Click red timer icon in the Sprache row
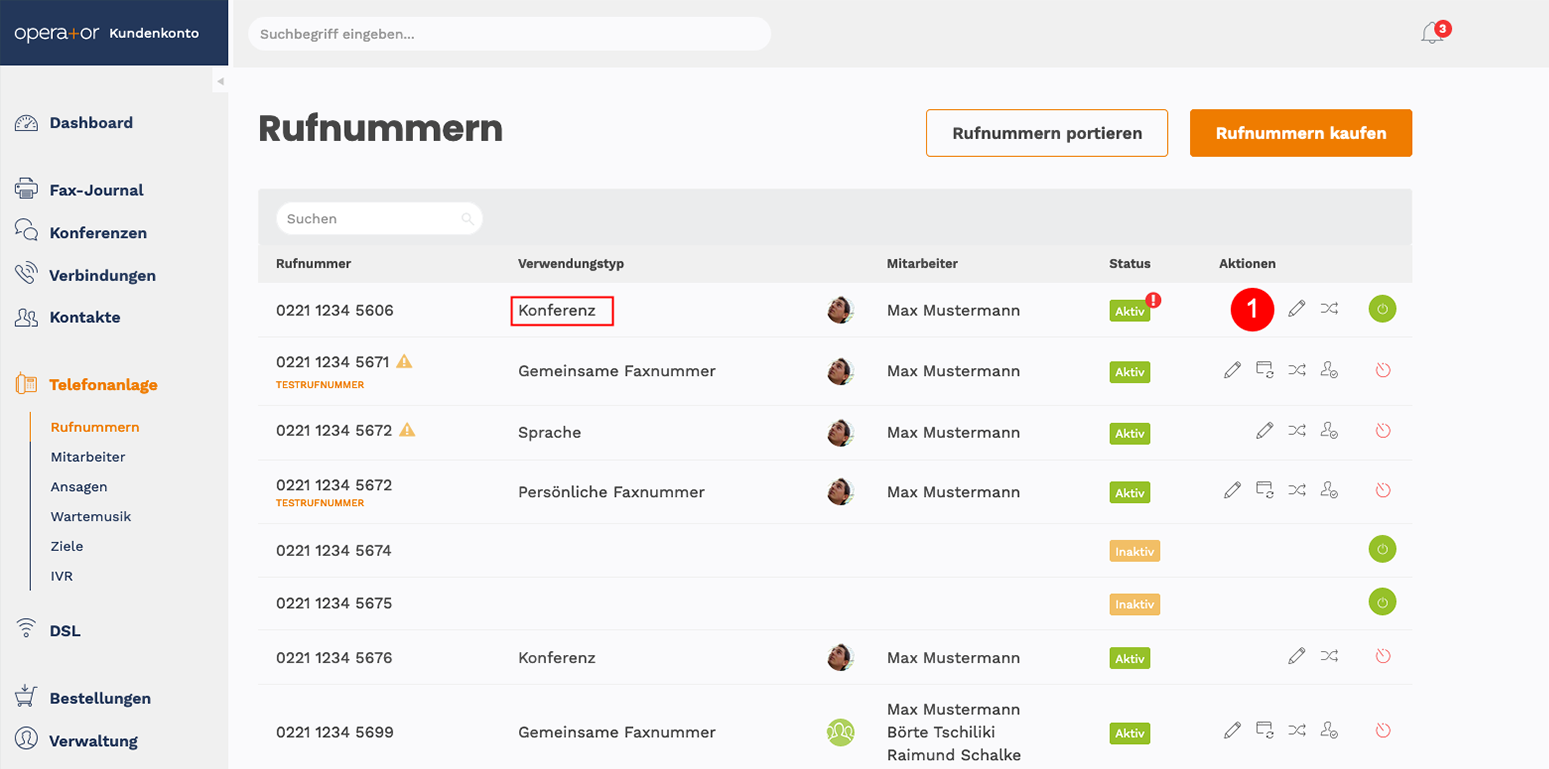Image resolution: width=1549 pixels, height=769 pixels. click(x=1383, y=431)
